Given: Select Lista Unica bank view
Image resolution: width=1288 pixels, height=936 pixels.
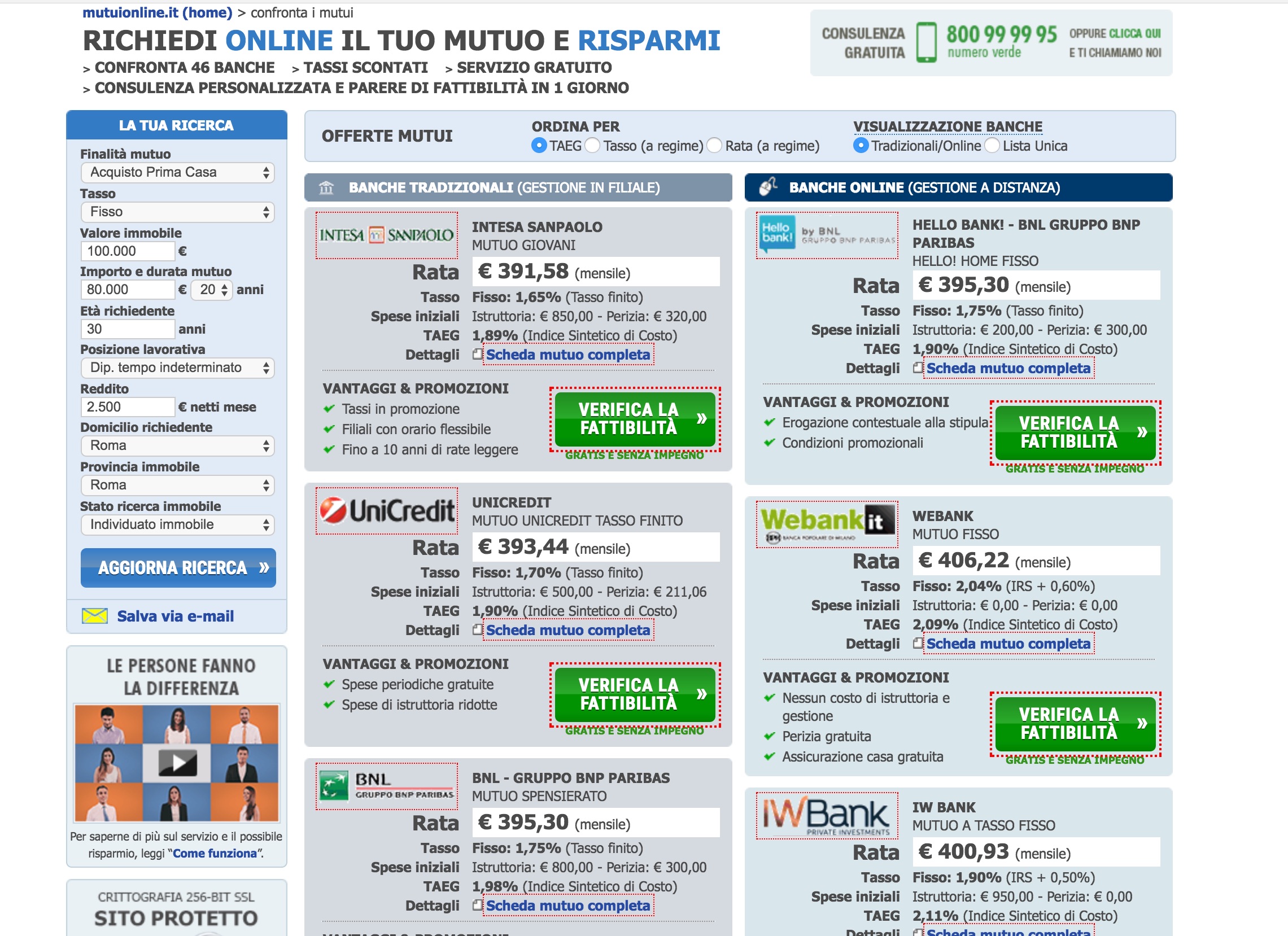Looking at the screenshot, I should (992, 146).
